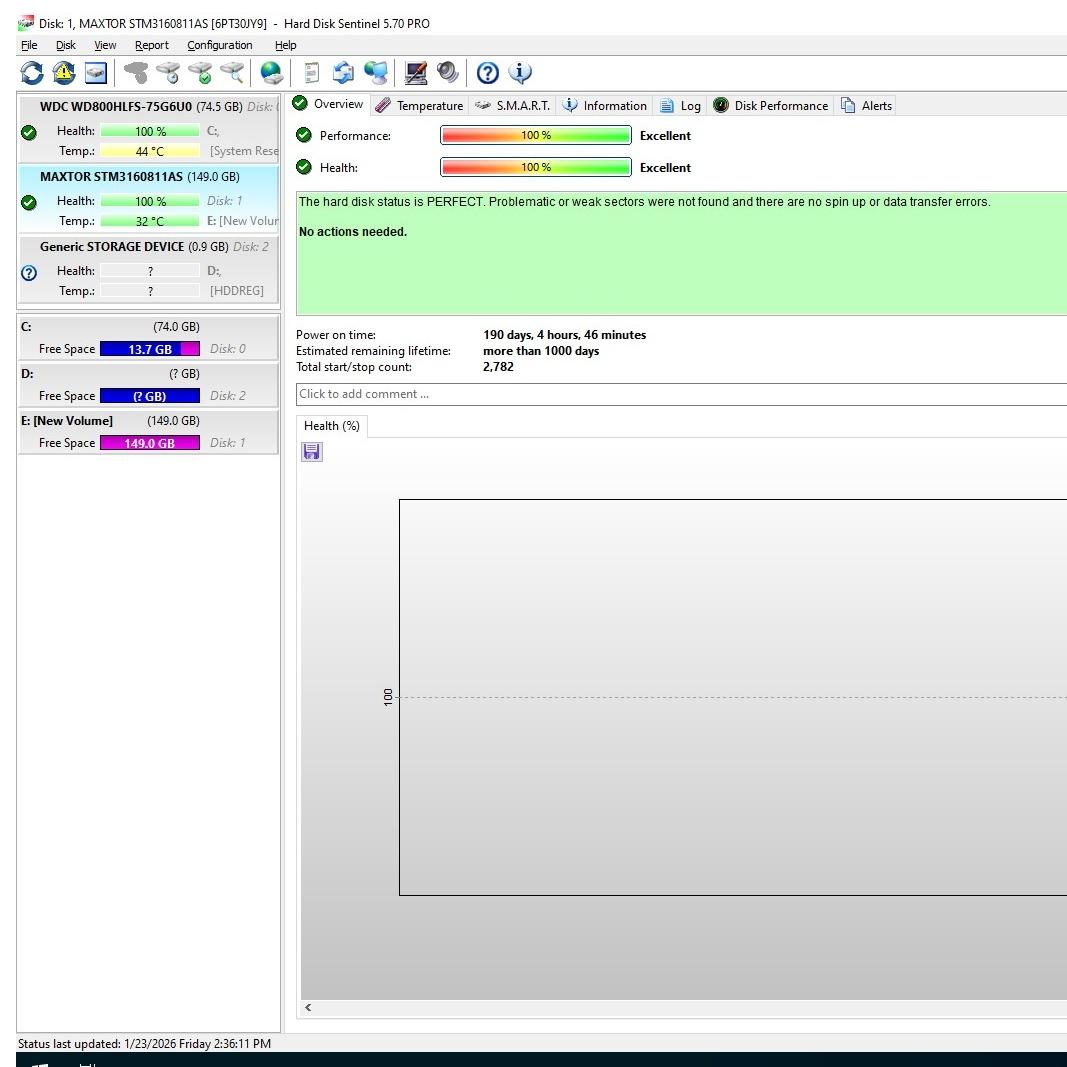Click the C: free space bar
Image resolution: width=1067 pixels, height=1067 pixels.
149,349
